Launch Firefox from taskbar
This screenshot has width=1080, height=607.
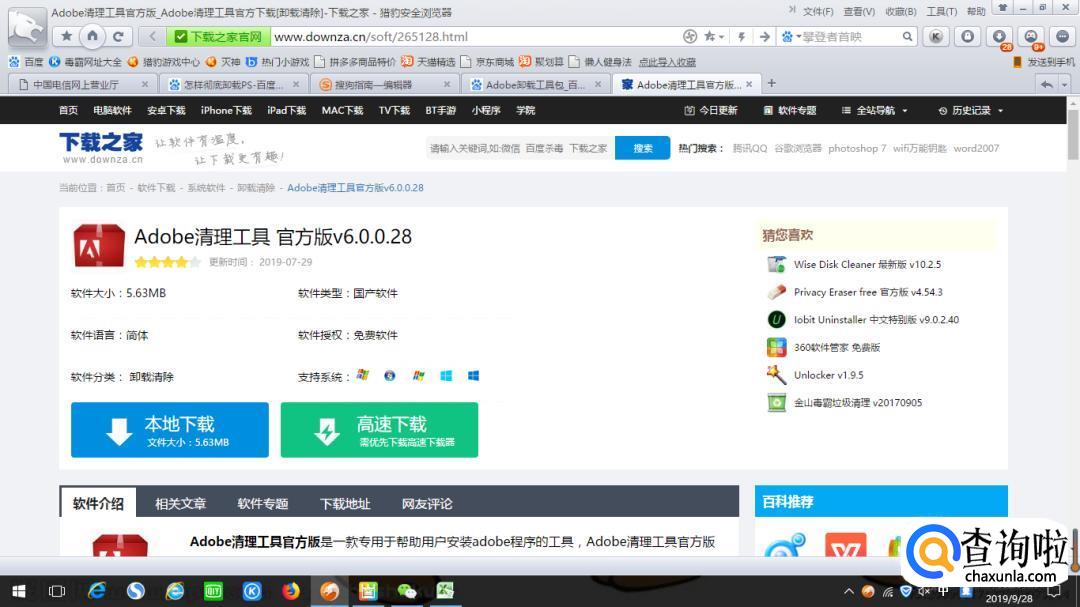click(x=291, y=591)
